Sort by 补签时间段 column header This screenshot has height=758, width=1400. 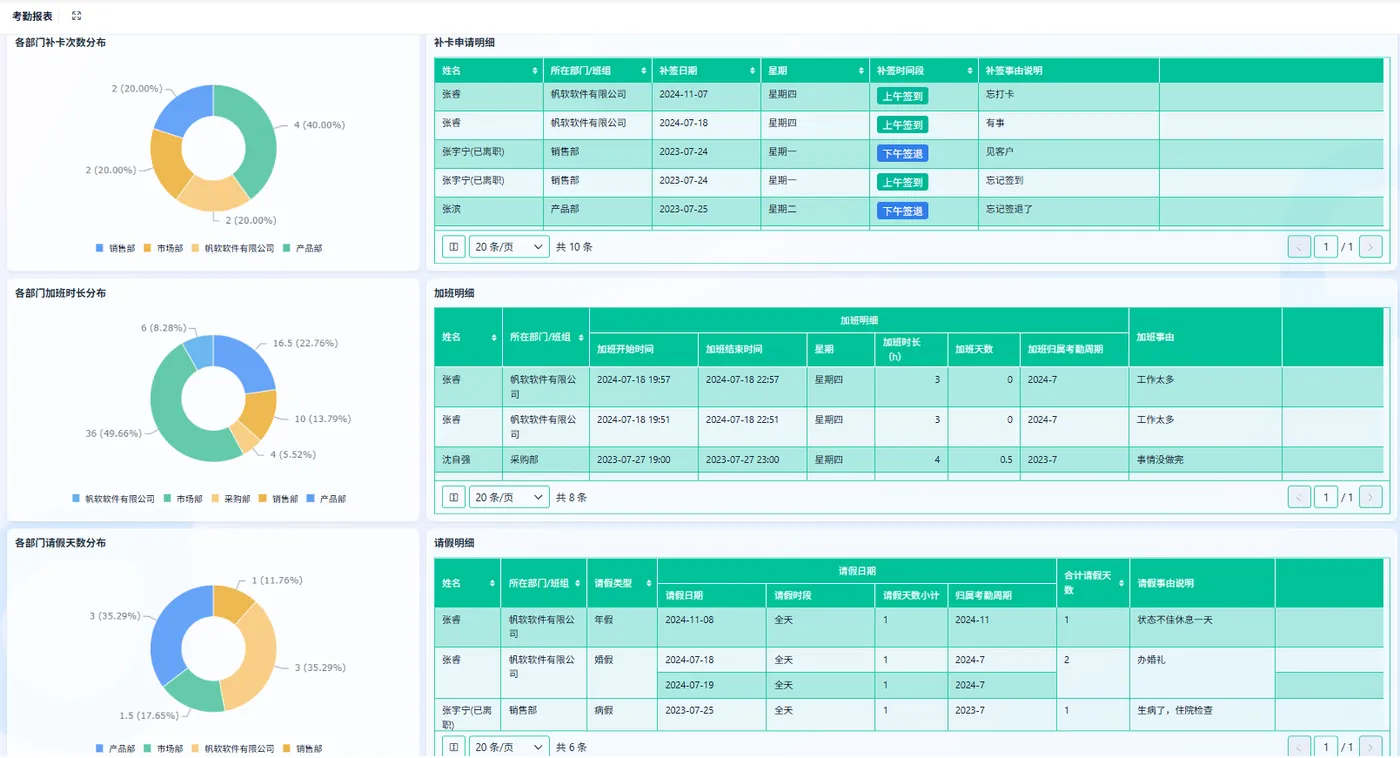[924, 71]
